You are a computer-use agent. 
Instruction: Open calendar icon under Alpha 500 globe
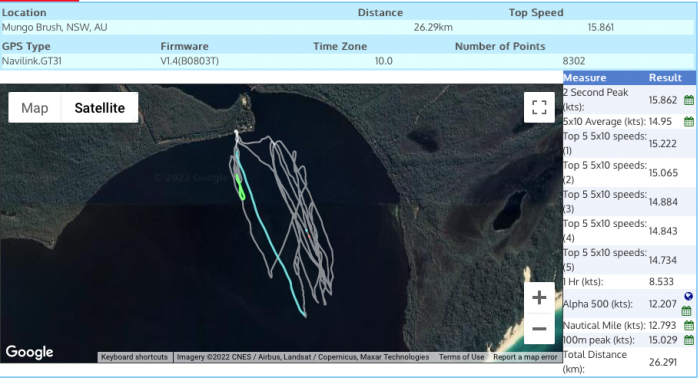[687, 311]
